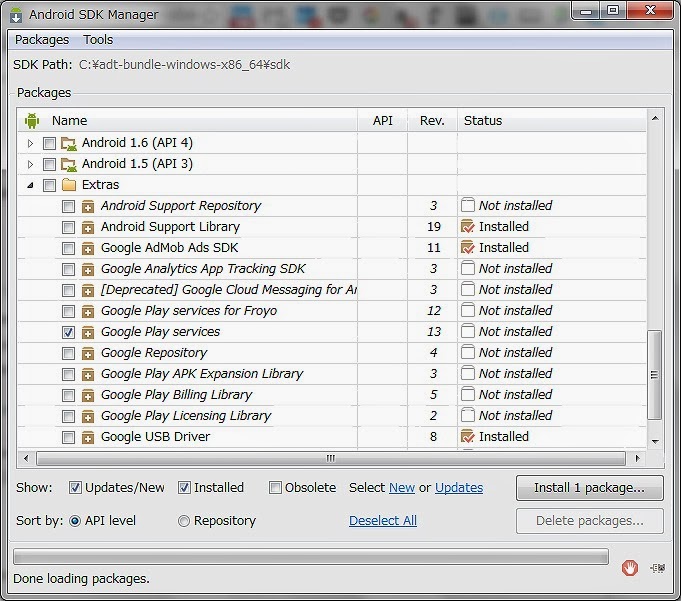Viewport: 681px width, 601px height.
Task: Click the scroll left arrow of package list
Action: pyautogui.click(x=26, y=458)
